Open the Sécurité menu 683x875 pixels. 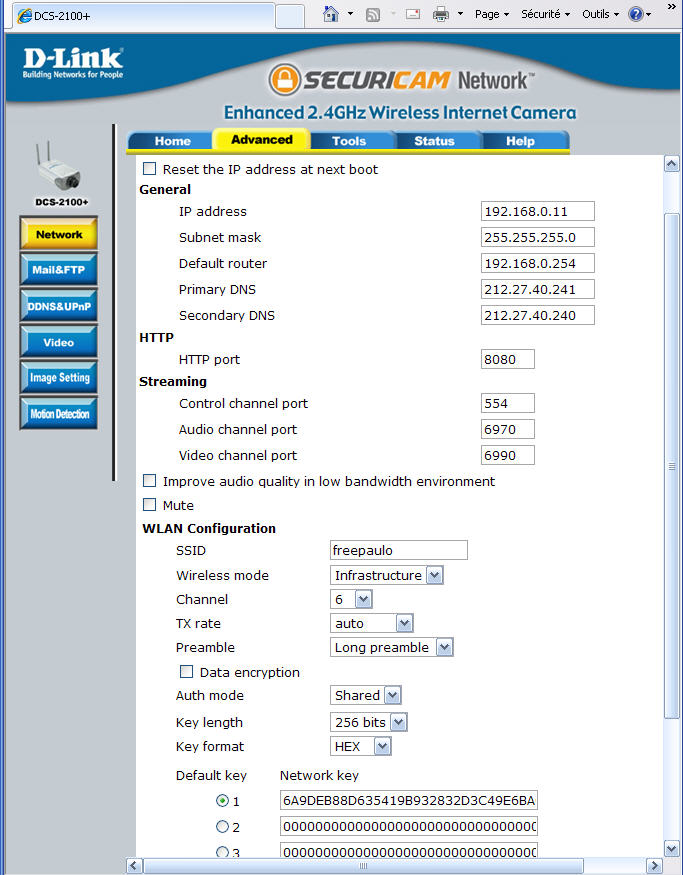click(545, 14)
